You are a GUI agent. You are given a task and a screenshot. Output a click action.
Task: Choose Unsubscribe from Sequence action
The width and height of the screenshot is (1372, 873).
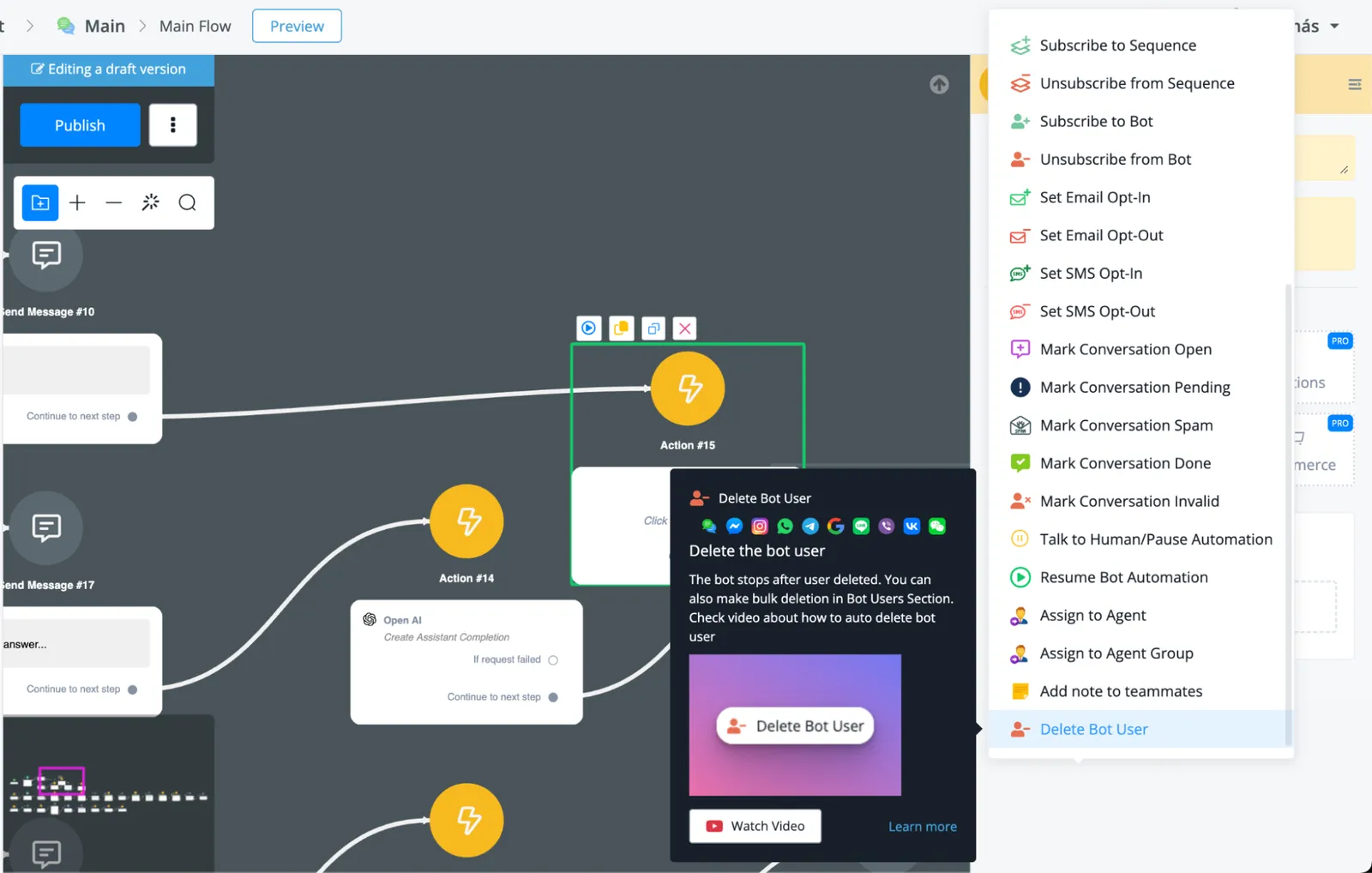(1140, 83)
